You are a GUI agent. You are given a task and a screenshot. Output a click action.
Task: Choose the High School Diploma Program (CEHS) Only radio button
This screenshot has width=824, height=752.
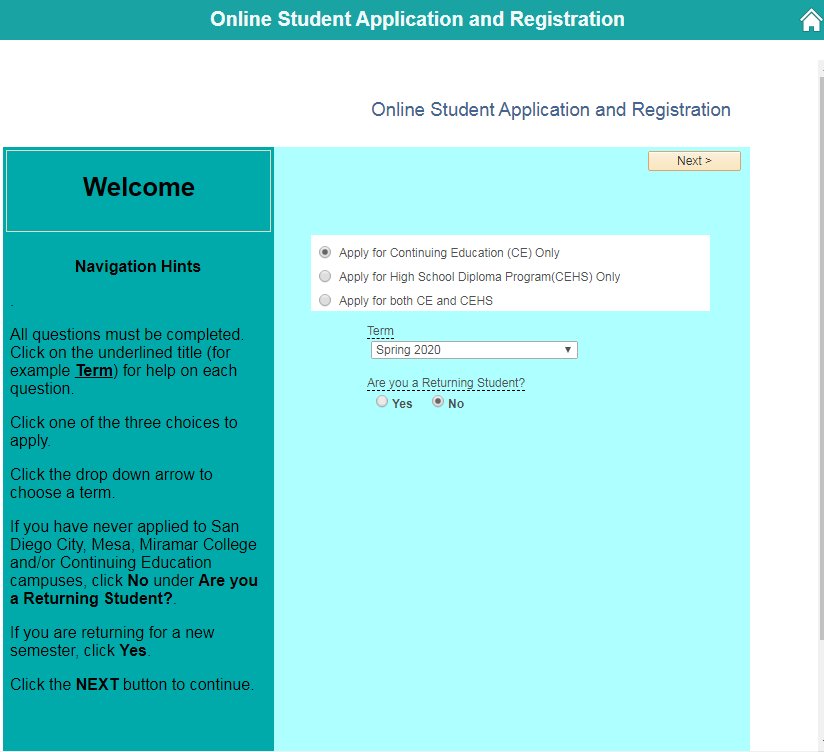point(325,277)
